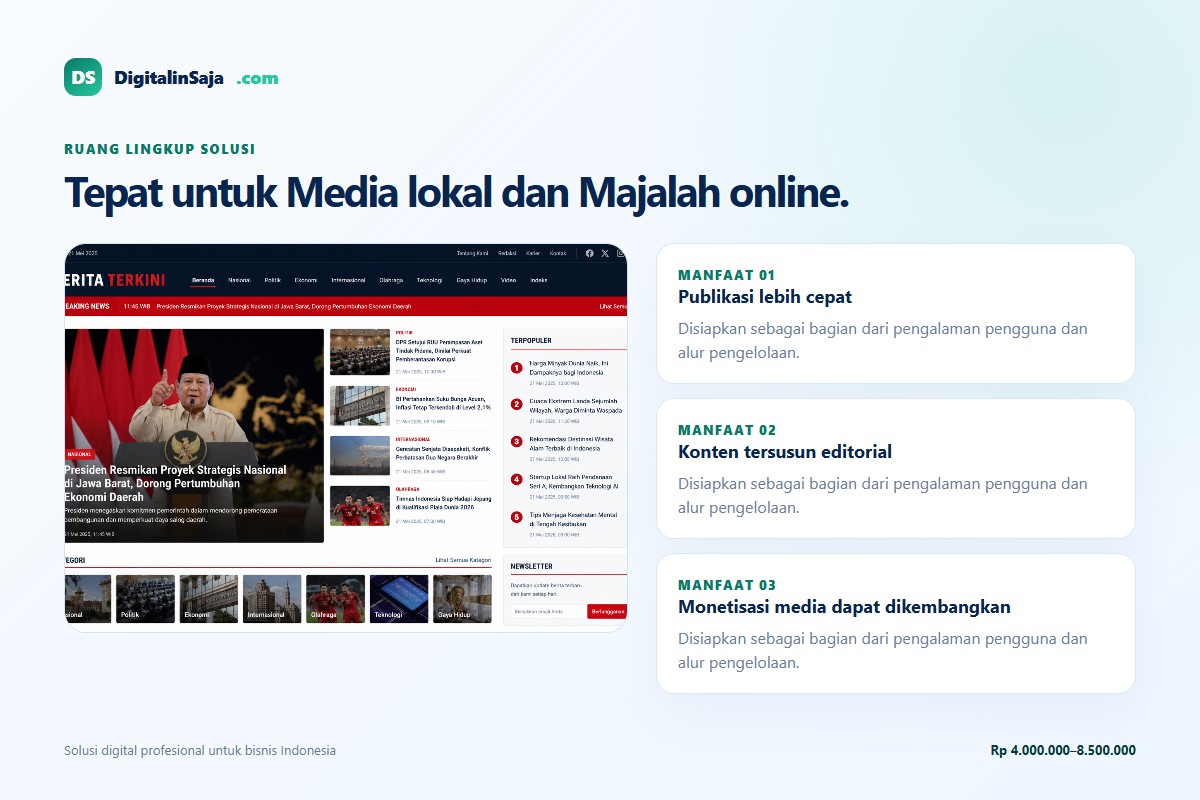Go to the Internasional navigation item

349,280
